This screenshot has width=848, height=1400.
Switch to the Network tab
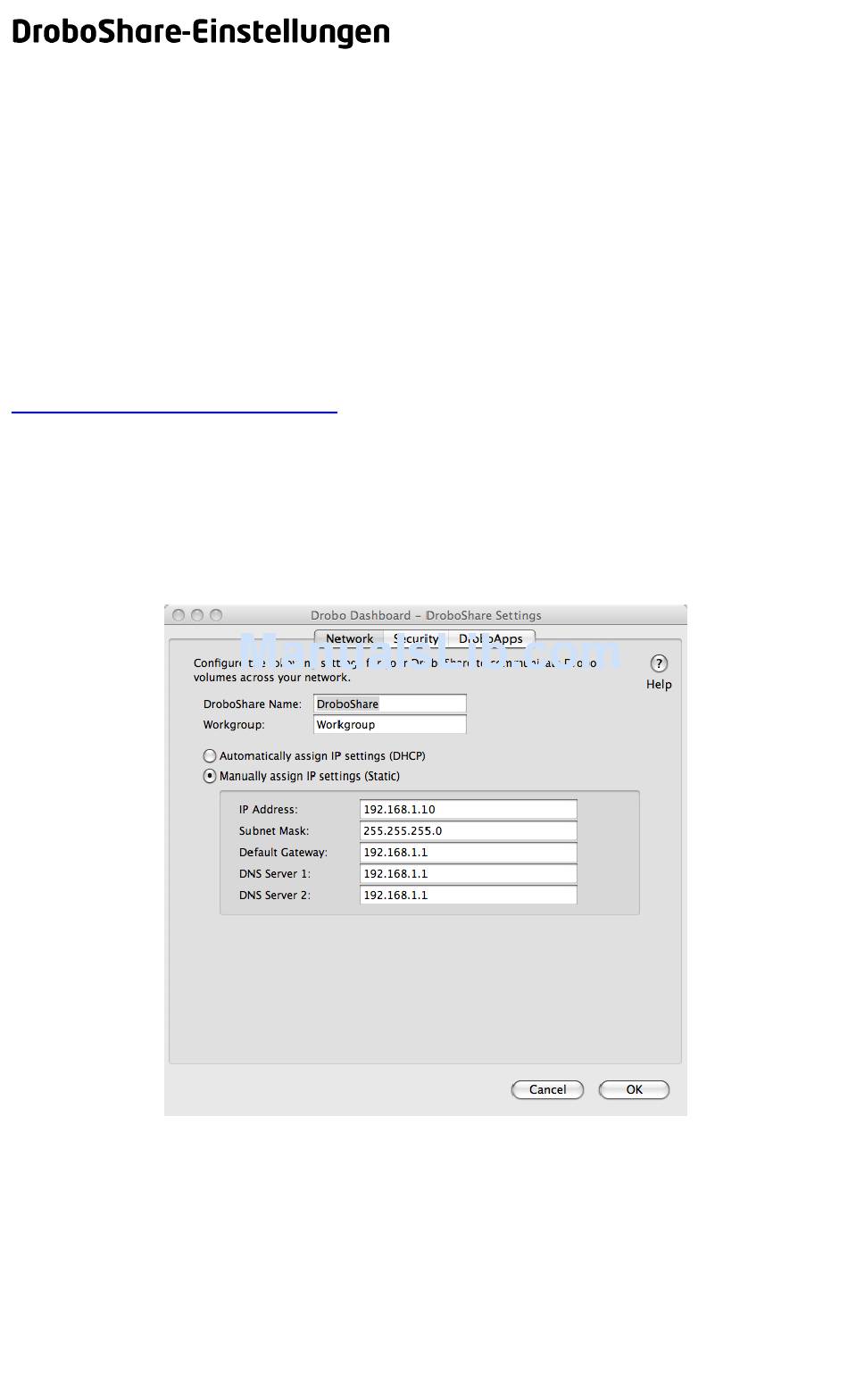point(349,639)
